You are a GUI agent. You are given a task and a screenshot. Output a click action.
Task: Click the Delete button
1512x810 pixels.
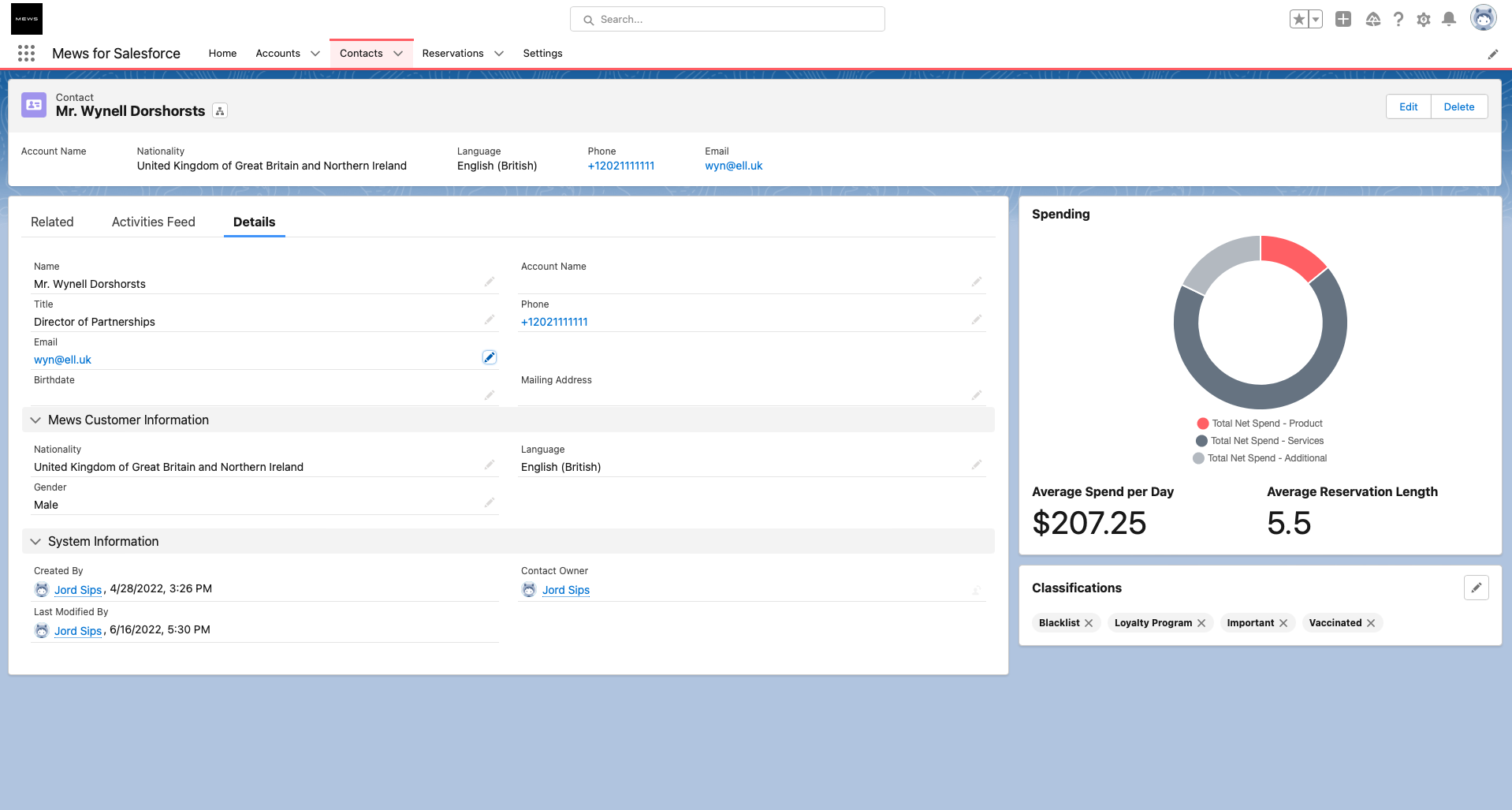point(1459,107)
